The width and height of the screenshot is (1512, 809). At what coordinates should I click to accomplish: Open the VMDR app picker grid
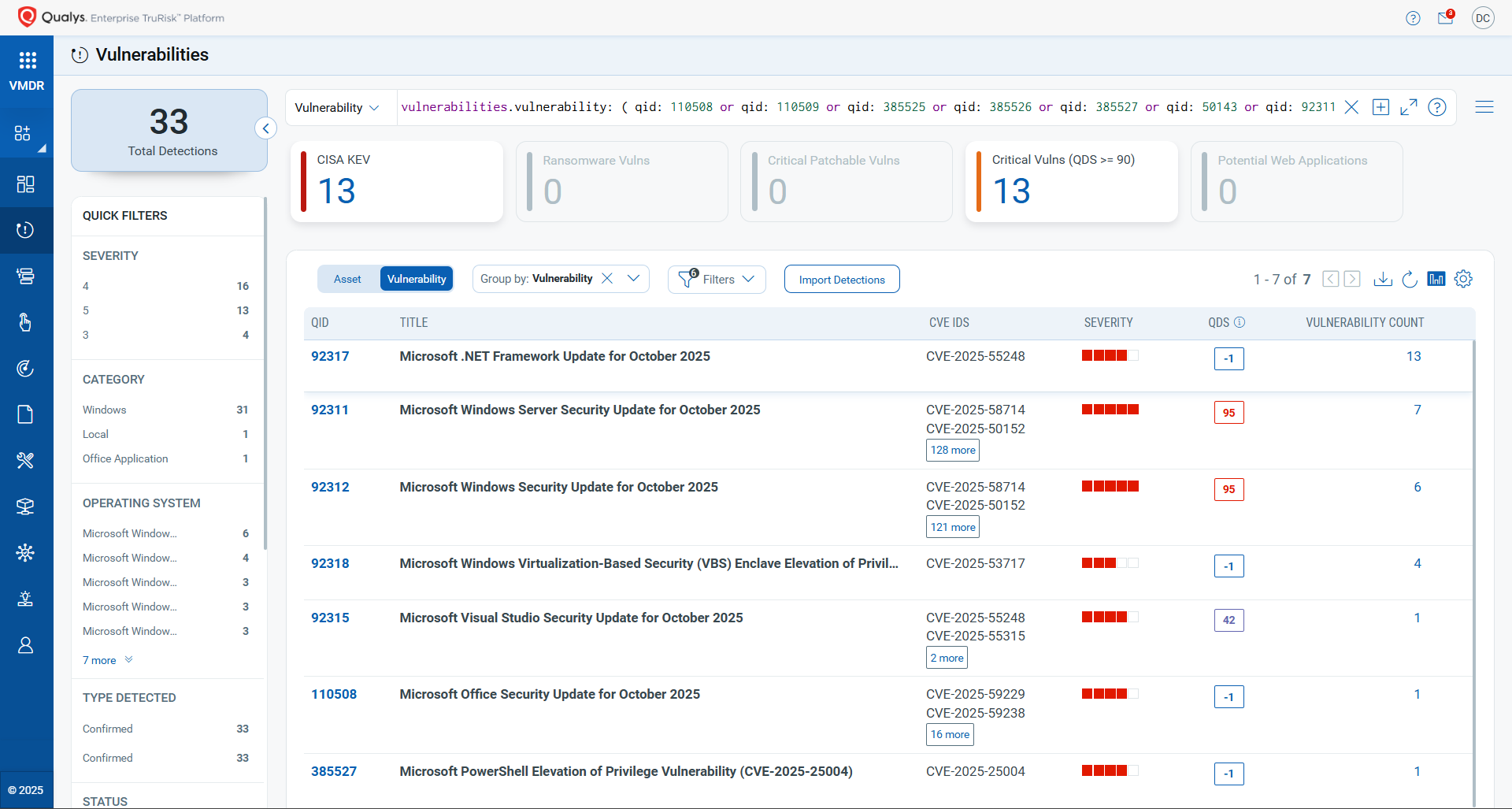tap(28, 61)
